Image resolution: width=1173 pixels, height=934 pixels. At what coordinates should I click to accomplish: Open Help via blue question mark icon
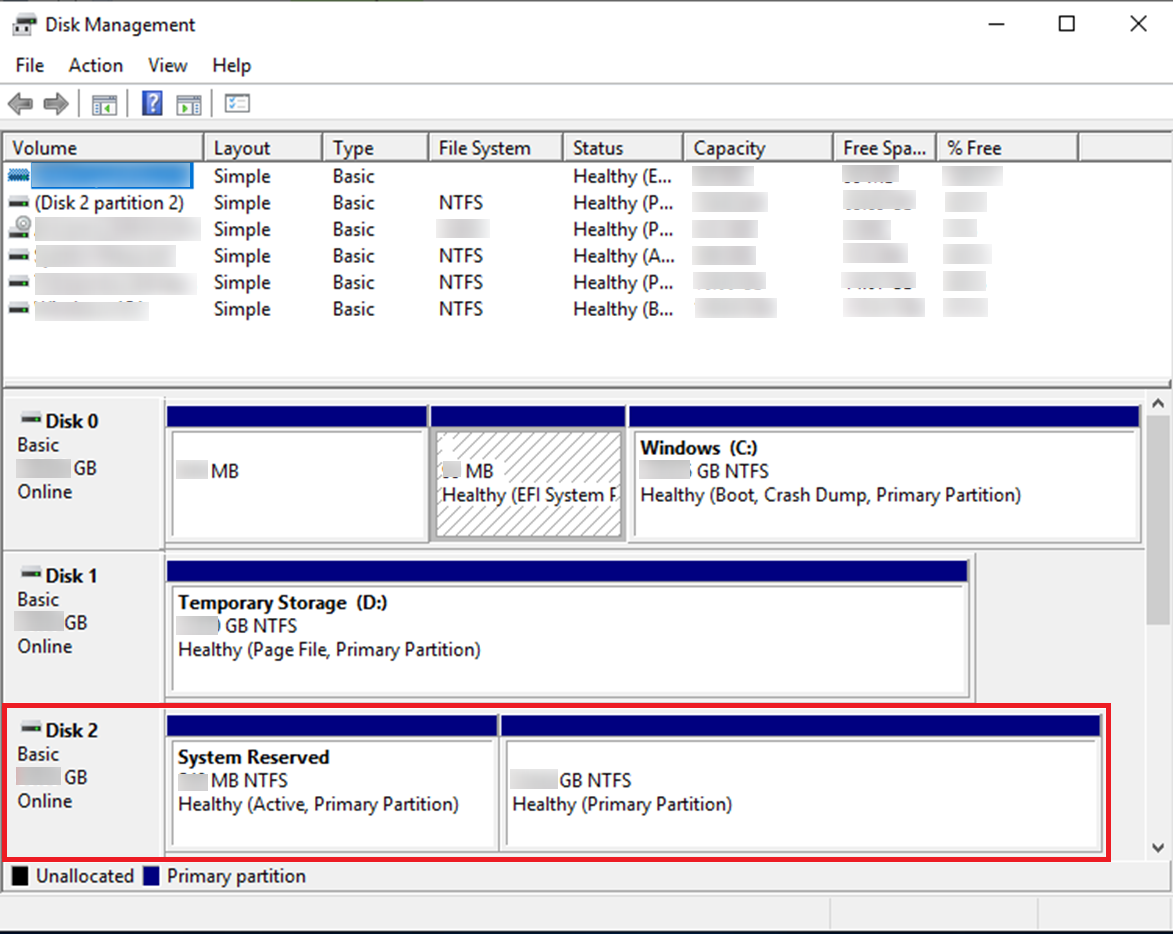[152, 104]
